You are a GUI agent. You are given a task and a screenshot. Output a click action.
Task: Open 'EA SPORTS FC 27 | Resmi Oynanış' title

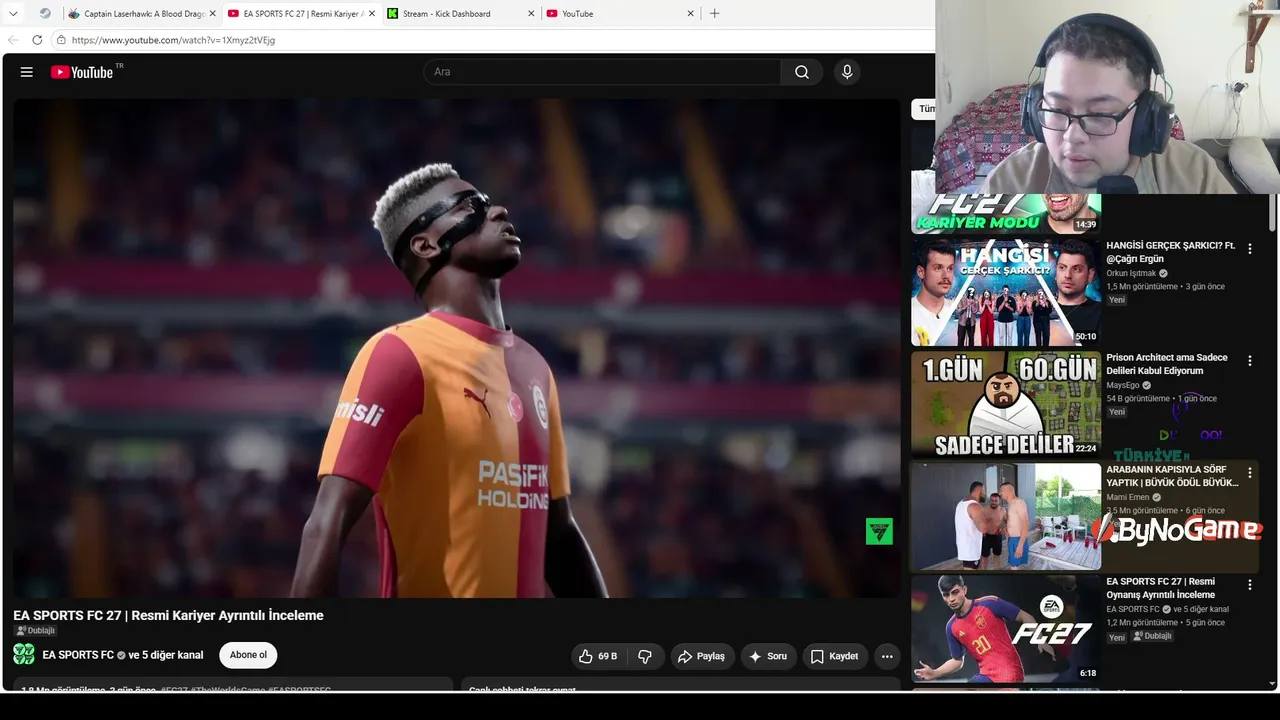tap(1161, 588)
